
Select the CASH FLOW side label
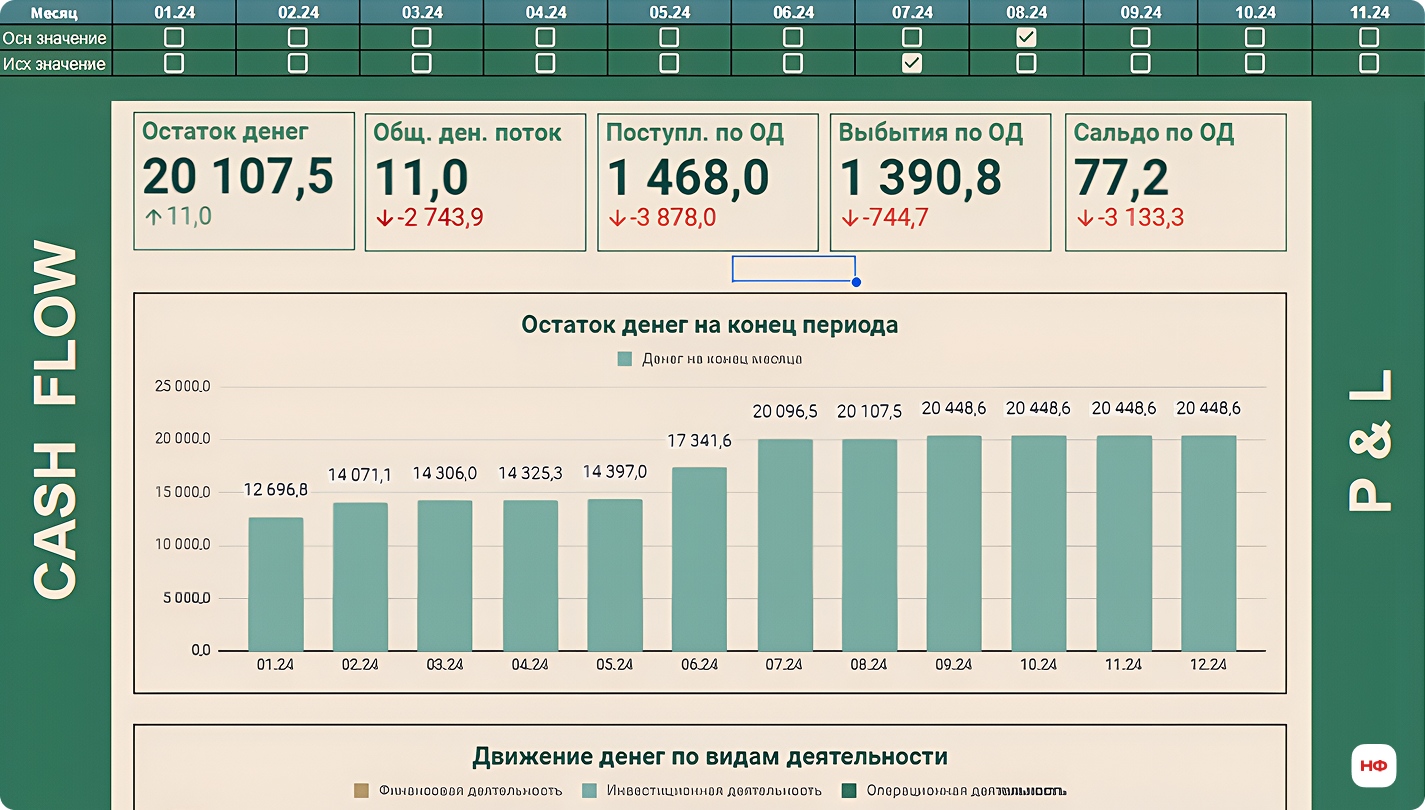(x=55, y=420)
